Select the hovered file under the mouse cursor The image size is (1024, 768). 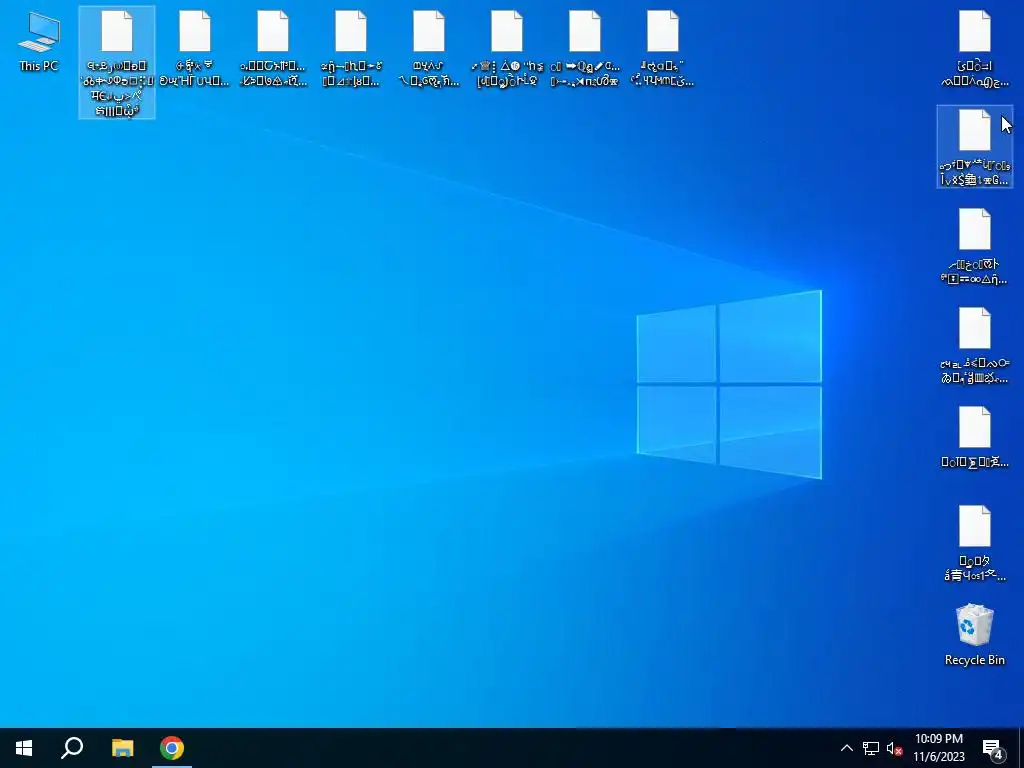(974, 147)
